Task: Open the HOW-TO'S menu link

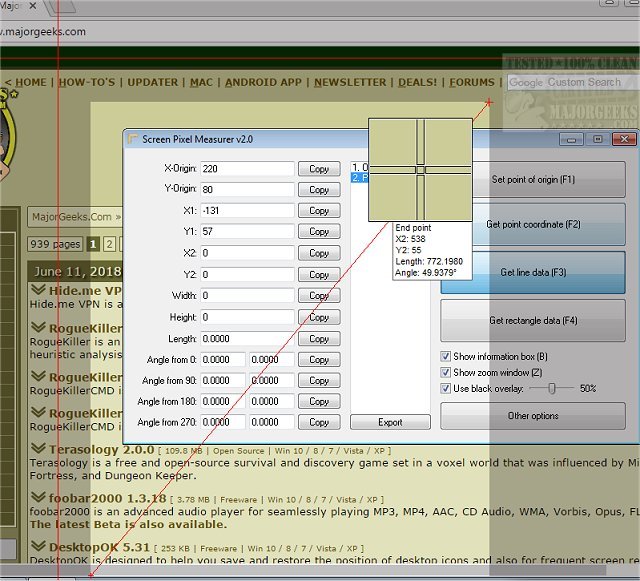Action: (87, 82)
